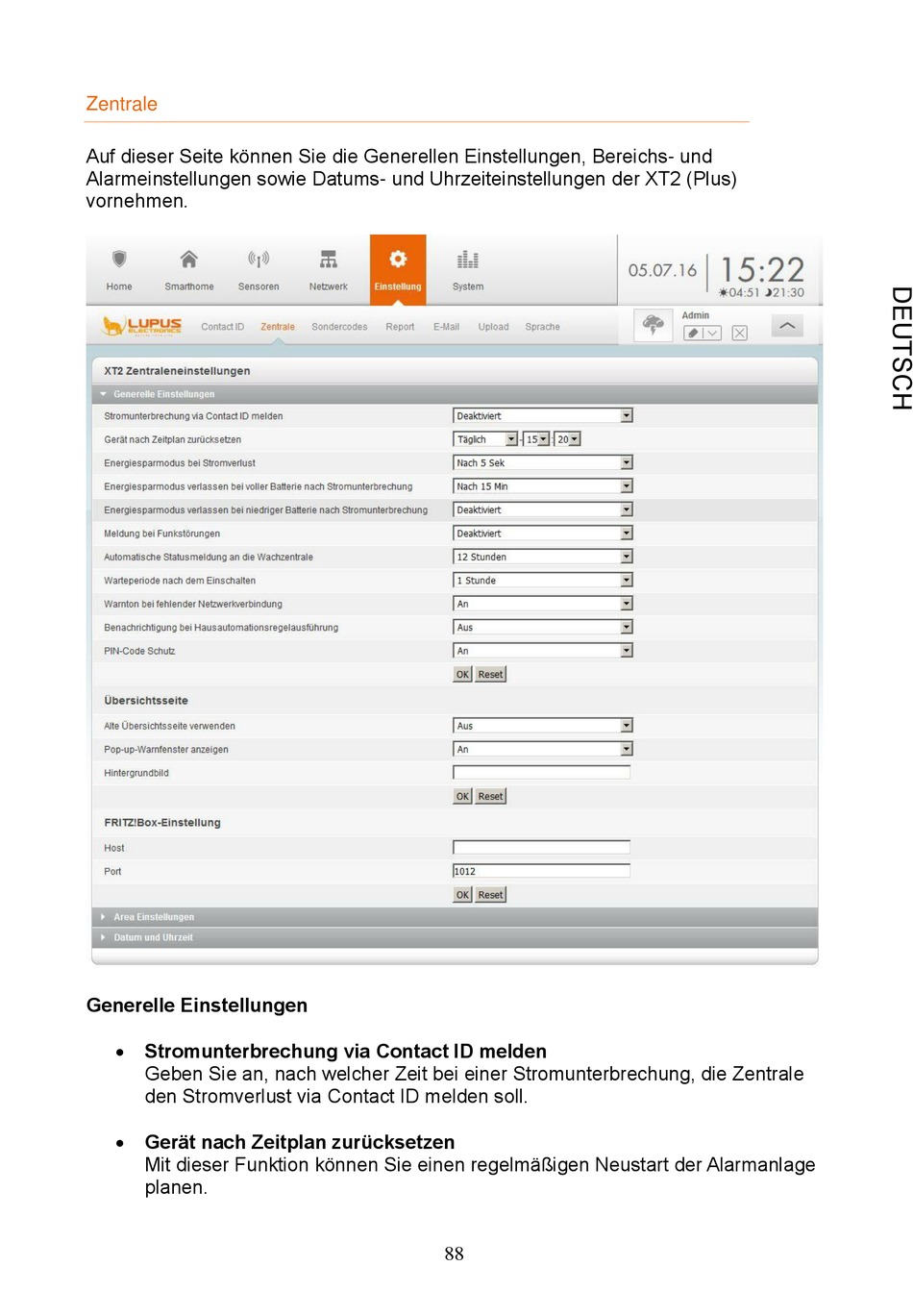Click the FRITZ!Box-Einstellung heading
The image size is (913, 1316).
162,823
